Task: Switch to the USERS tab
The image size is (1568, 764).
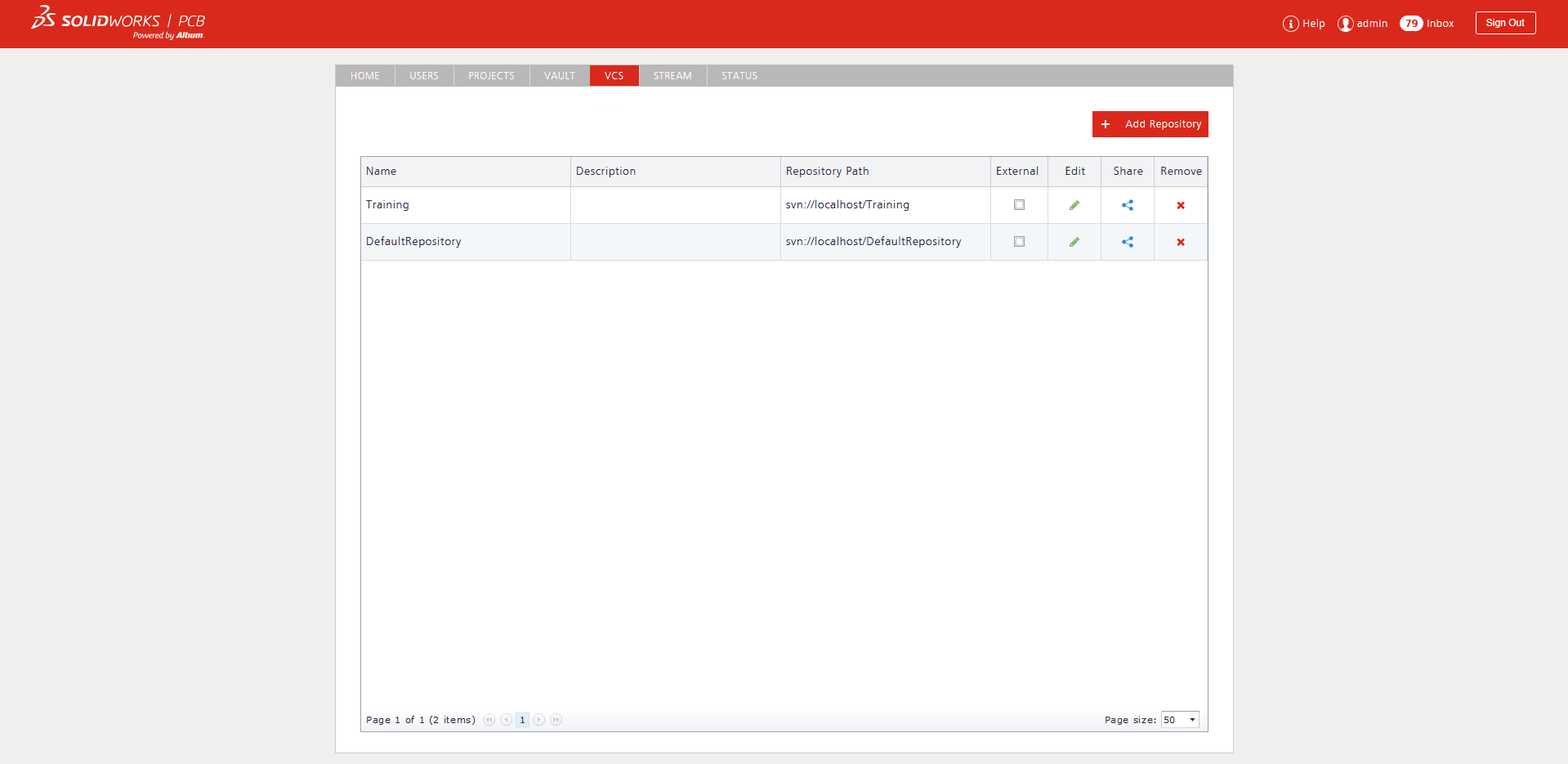Action: [x=424, y=76]
